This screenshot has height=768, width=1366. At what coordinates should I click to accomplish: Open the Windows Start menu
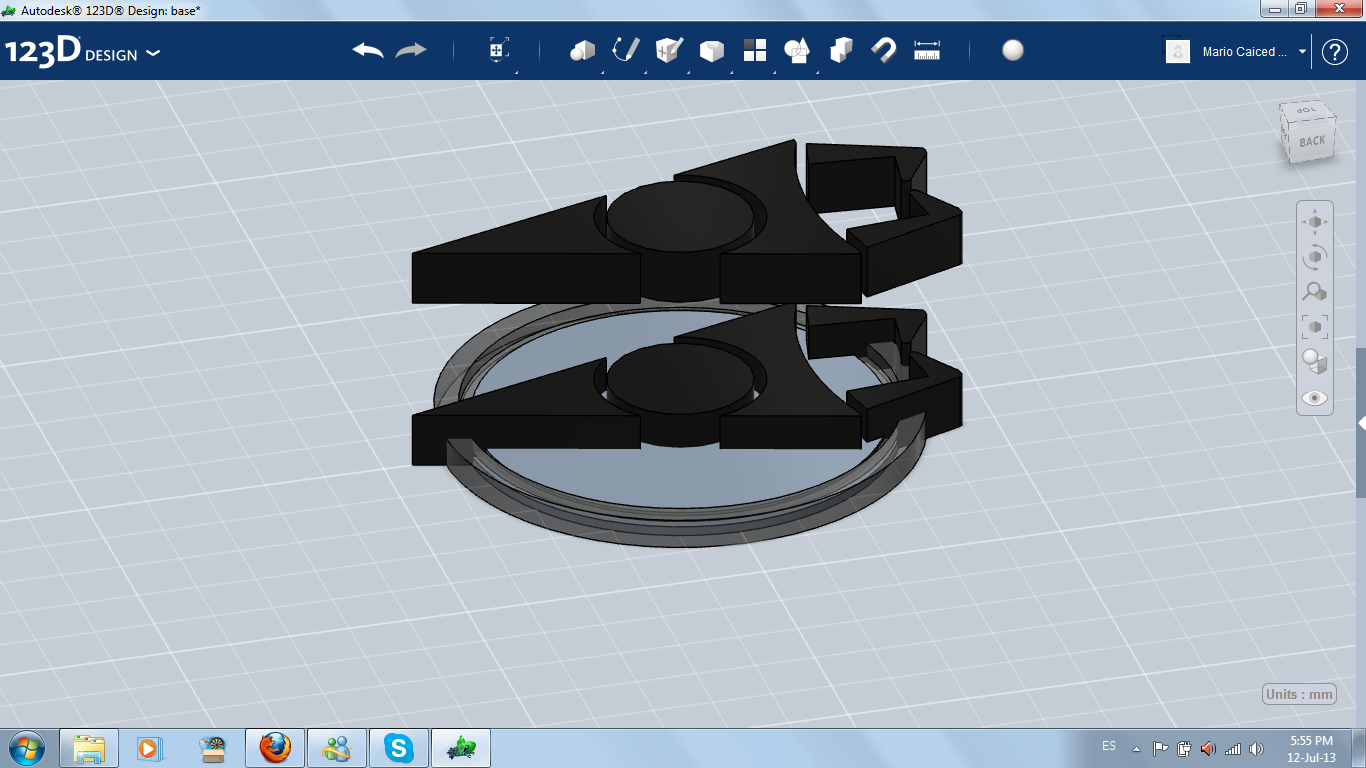coord(27,748)
